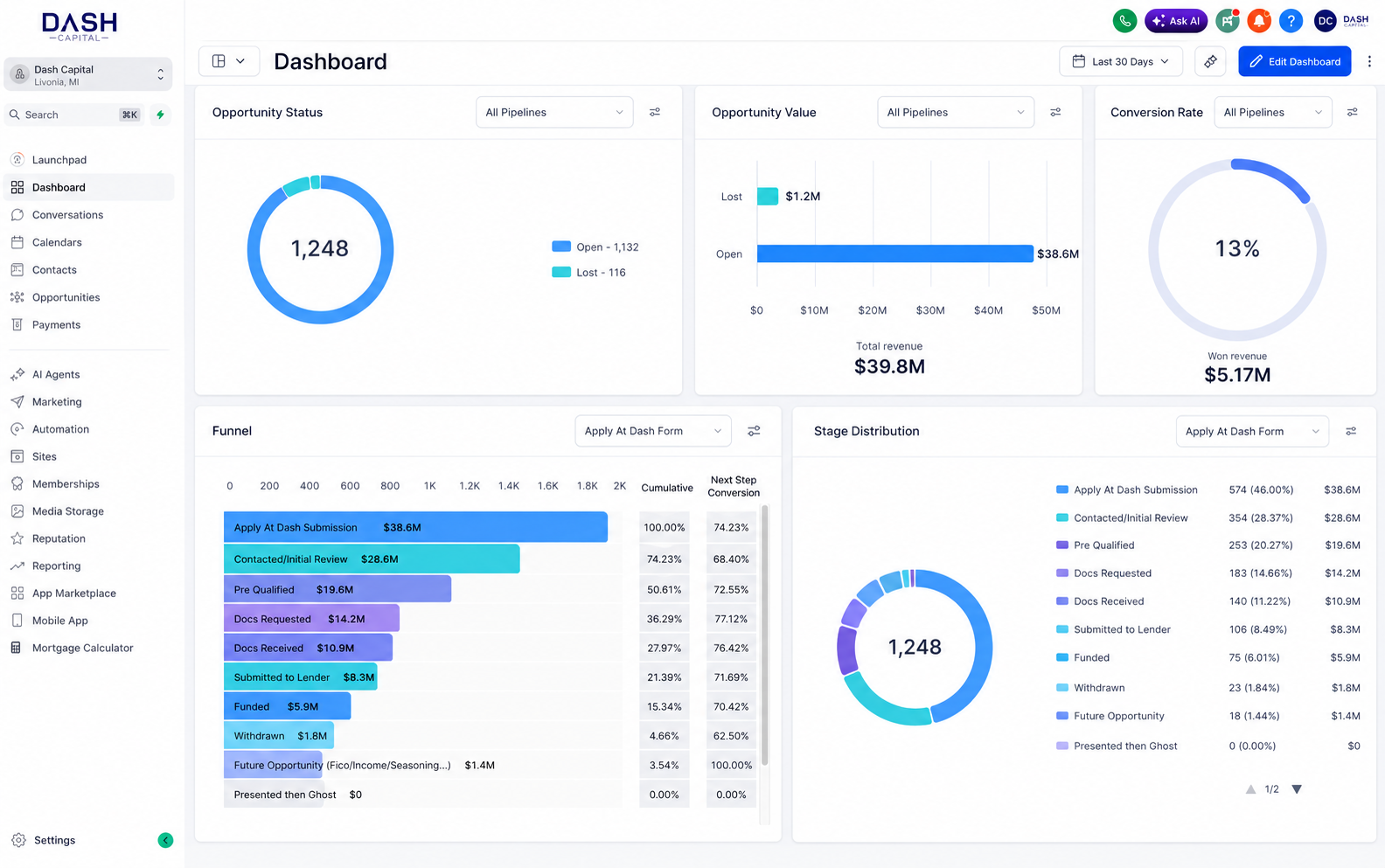Open Funnel Apply At Dash Form dropdown

(x=653, y=431)
